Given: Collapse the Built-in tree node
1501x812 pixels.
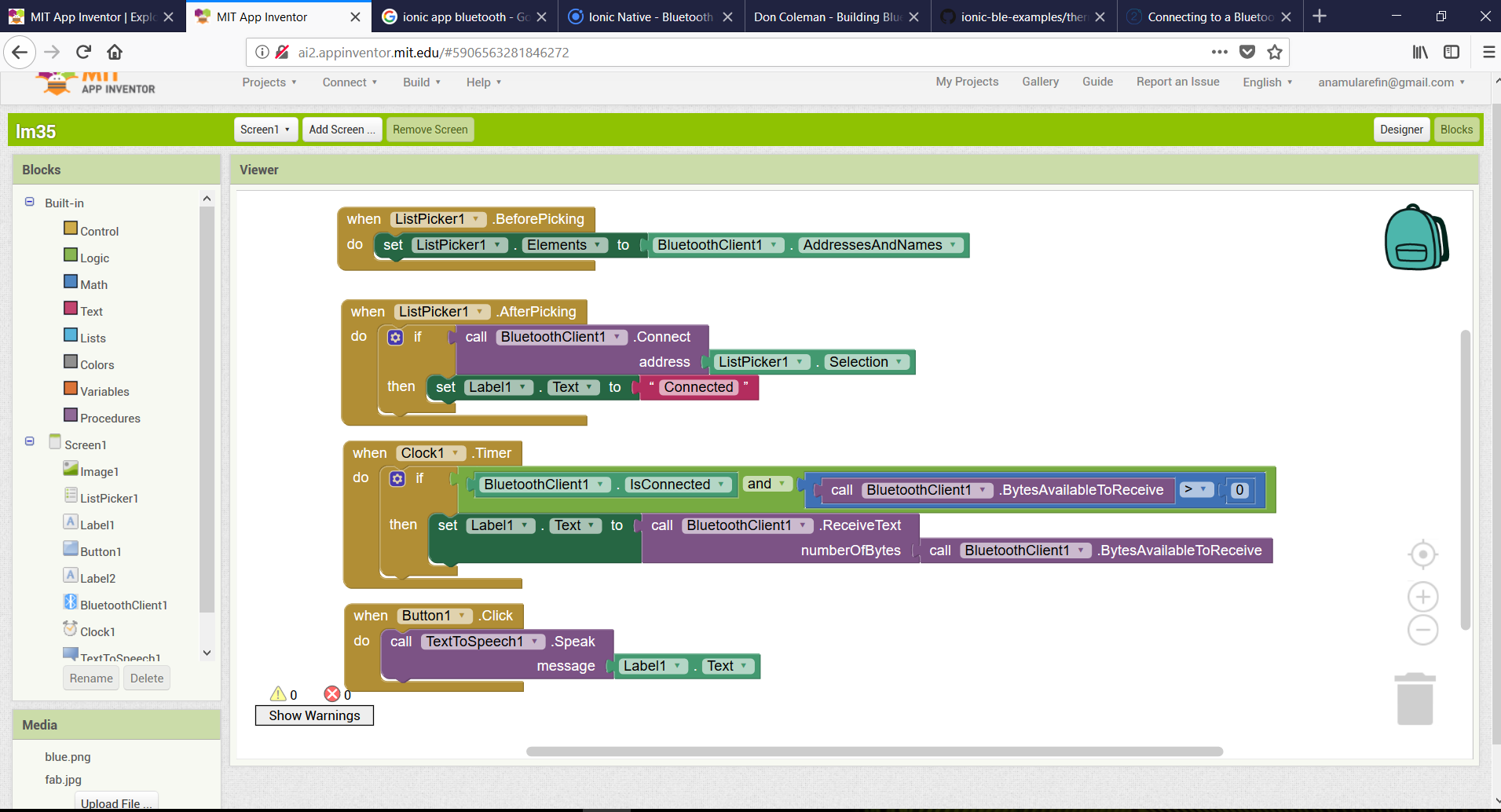Looking at the screenshot, I should click(29, 202).
